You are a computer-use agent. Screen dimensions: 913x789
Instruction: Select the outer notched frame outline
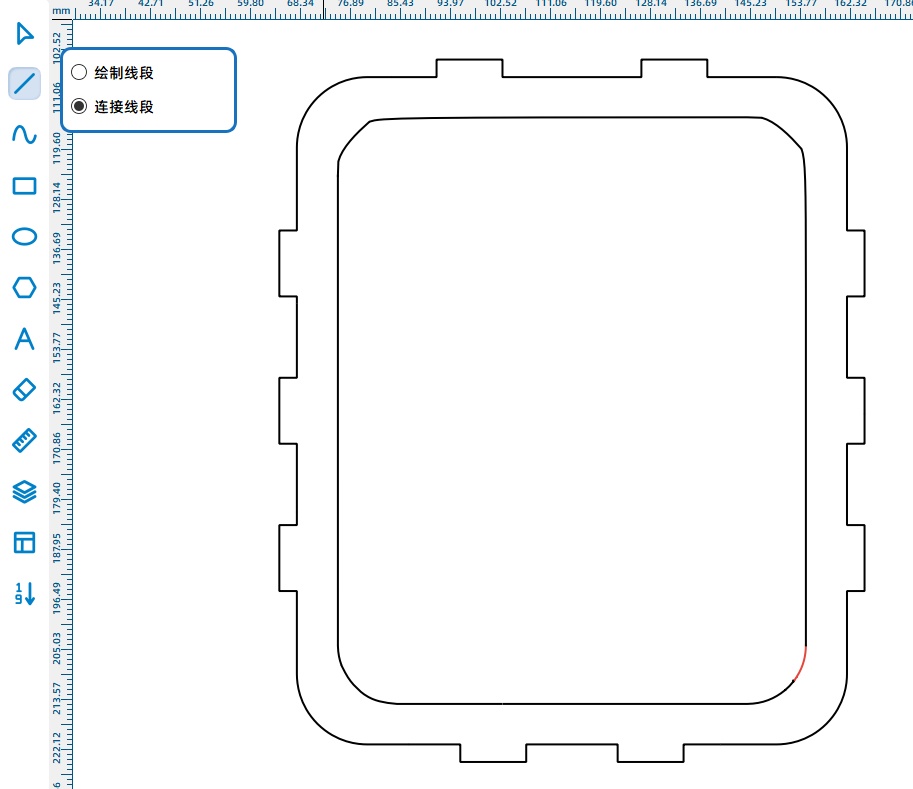(297, 340)
